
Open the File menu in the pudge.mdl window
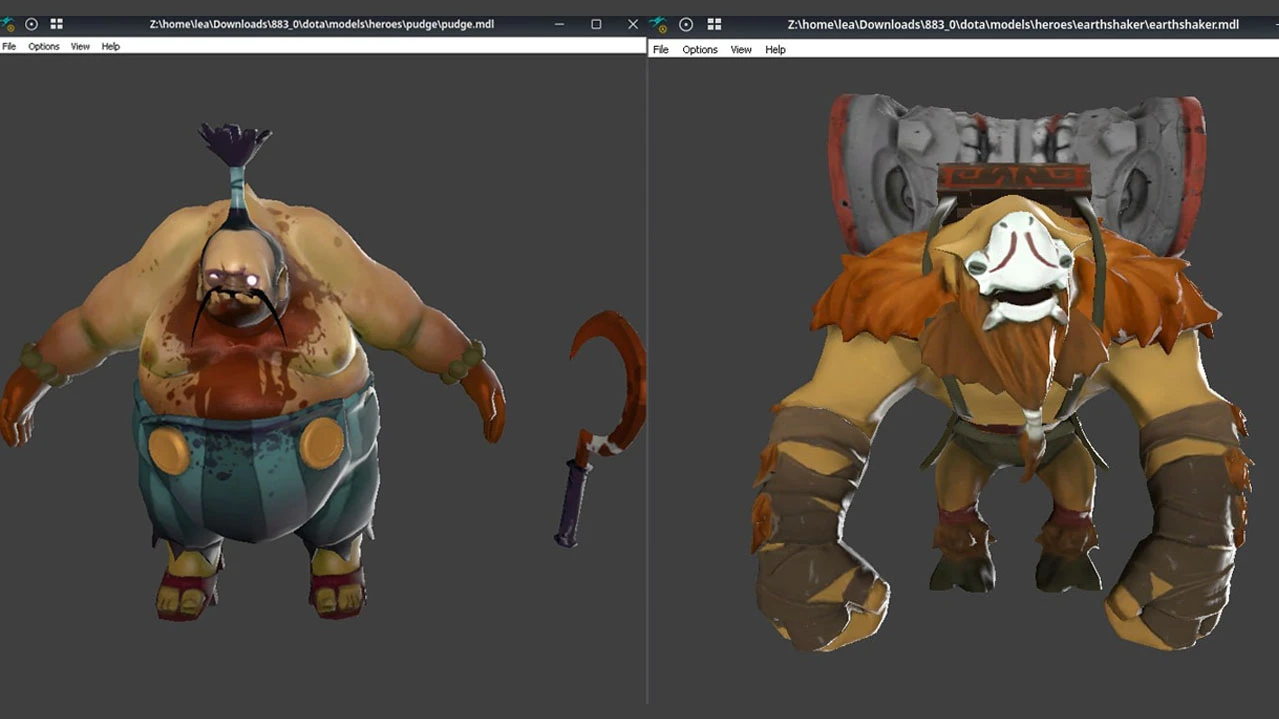(9, 46)
